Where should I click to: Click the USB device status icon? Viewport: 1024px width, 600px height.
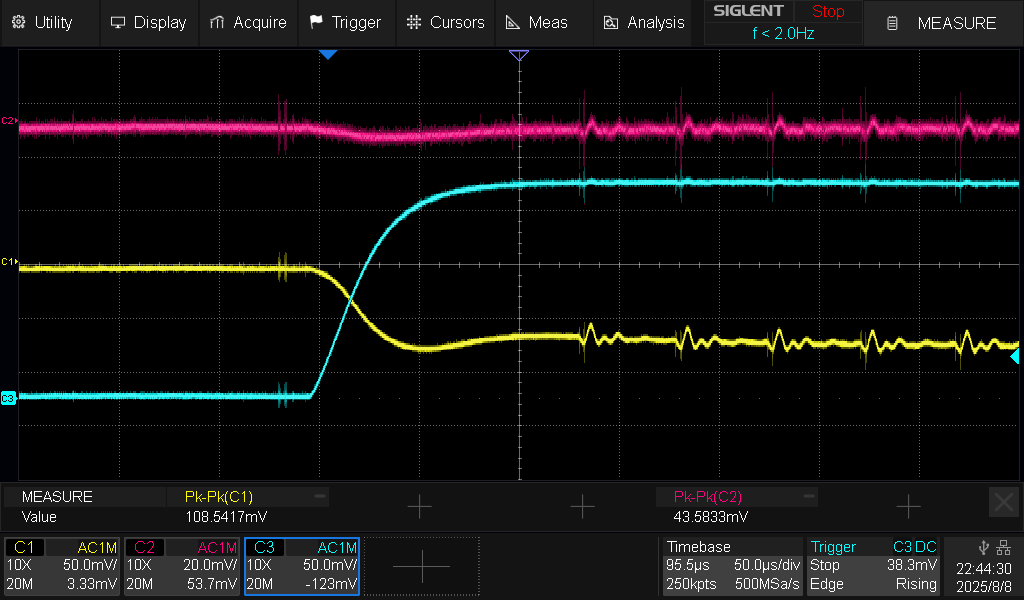(984, 547)
